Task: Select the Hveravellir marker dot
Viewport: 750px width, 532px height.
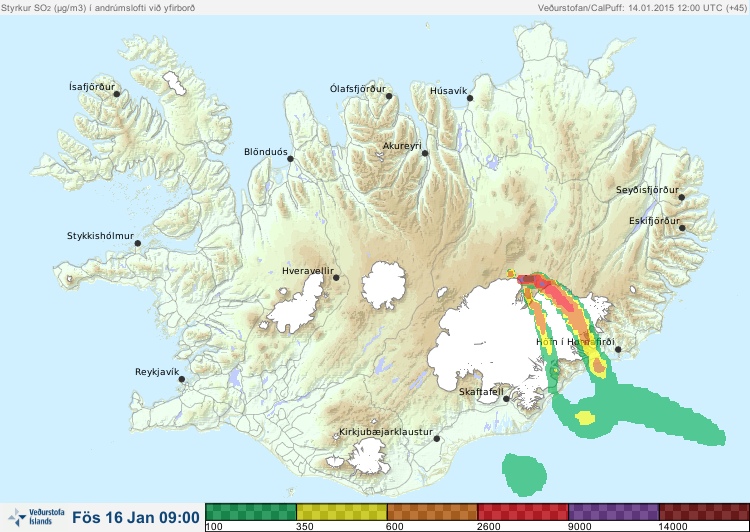Action: pos(336,277)
